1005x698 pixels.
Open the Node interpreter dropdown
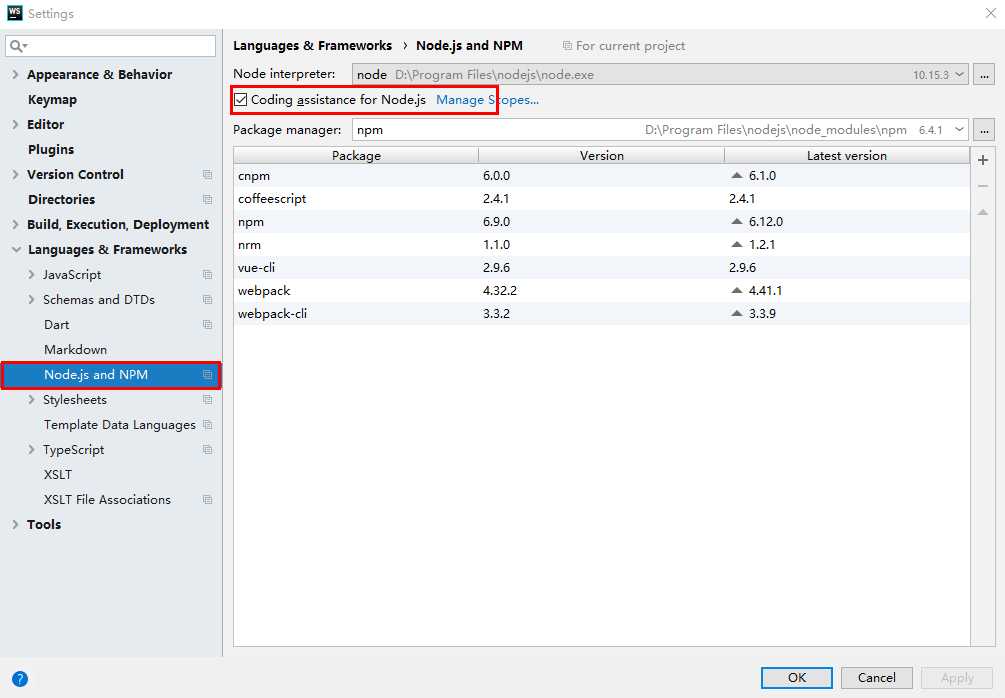[x=959, y=74]
